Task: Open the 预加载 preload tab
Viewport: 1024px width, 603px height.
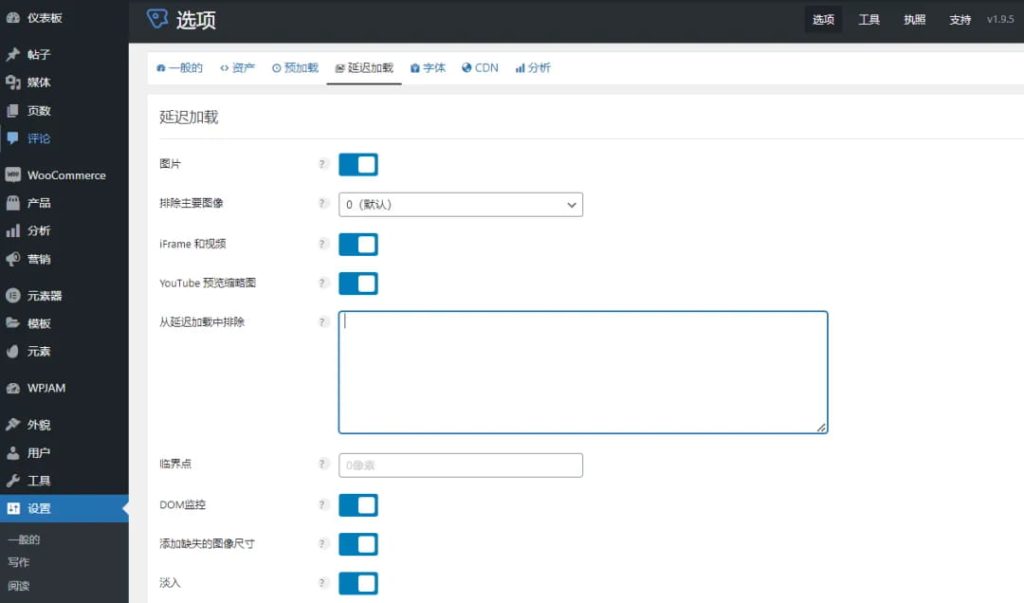Action: click(x=295, y=68)
